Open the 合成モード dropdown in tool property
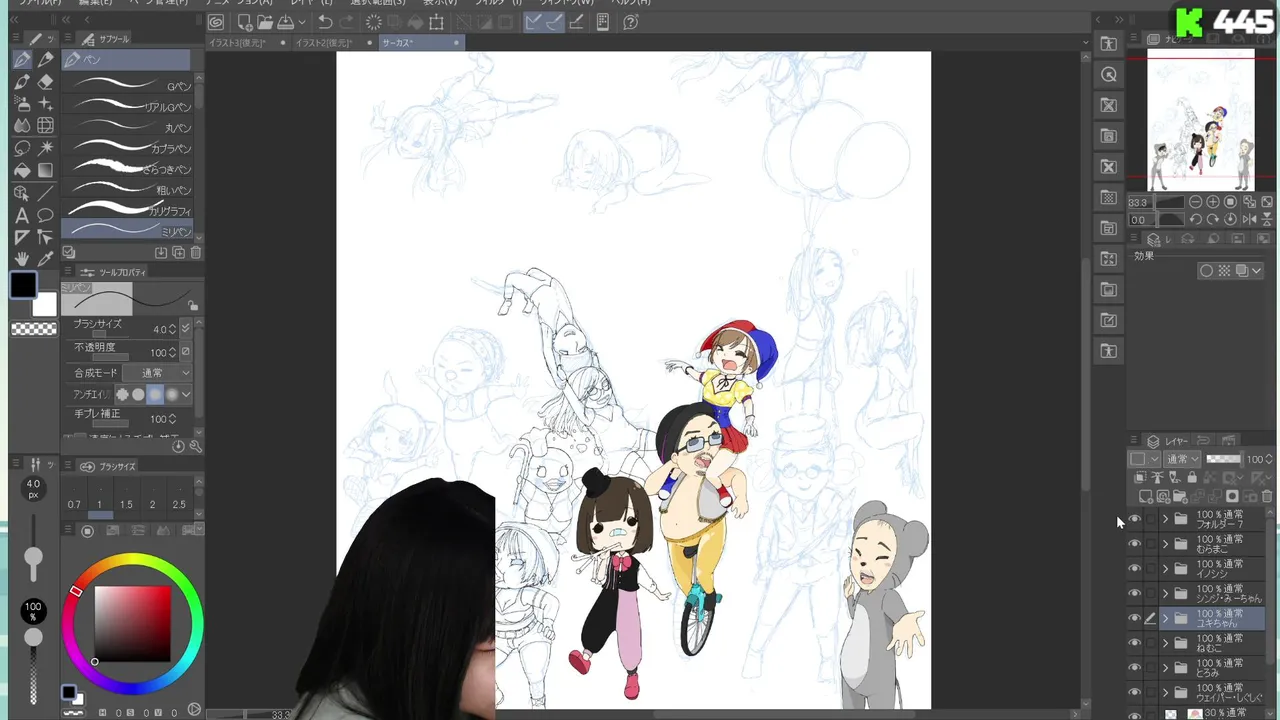This screenshot has width=1280, height=720. click(156, 373)
